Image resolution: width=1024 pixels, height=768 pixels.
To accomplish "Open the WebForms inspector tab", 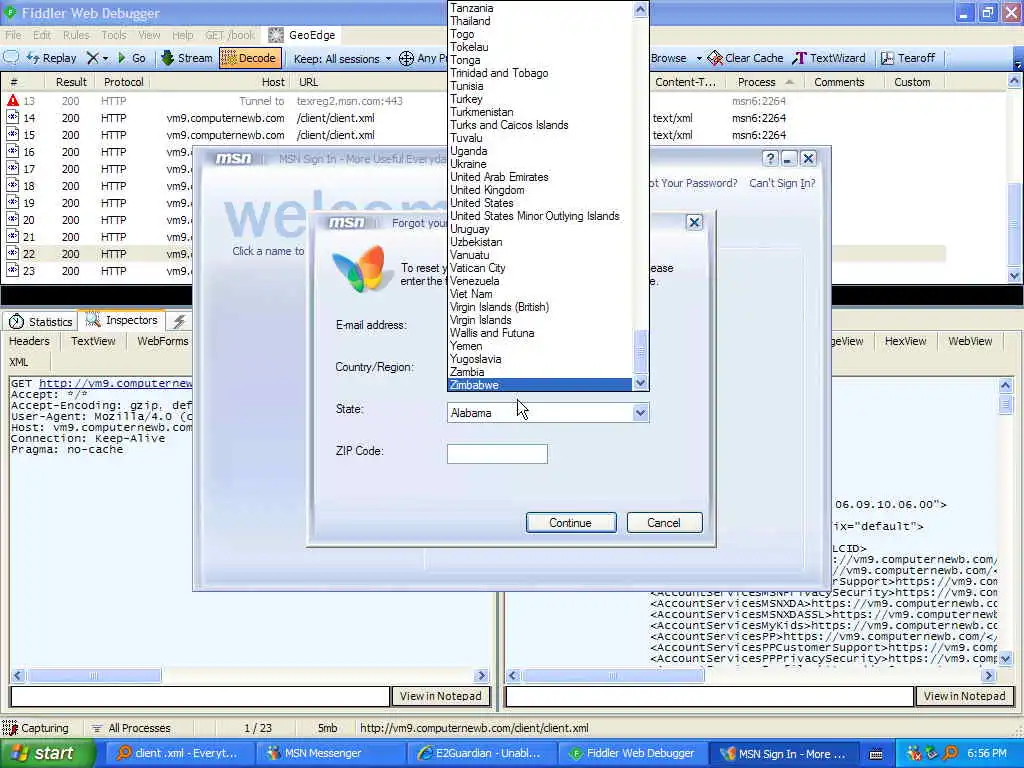I will point(163,341).
